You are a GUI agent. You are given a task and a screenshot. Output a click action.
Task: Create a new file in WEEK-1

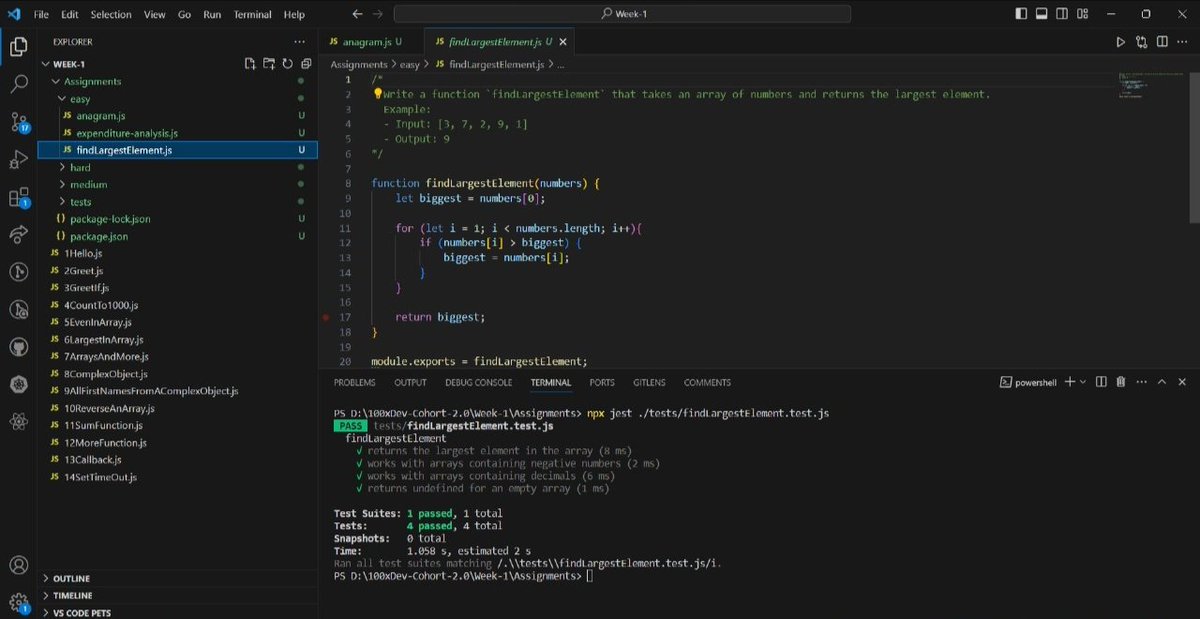[250, 64]
